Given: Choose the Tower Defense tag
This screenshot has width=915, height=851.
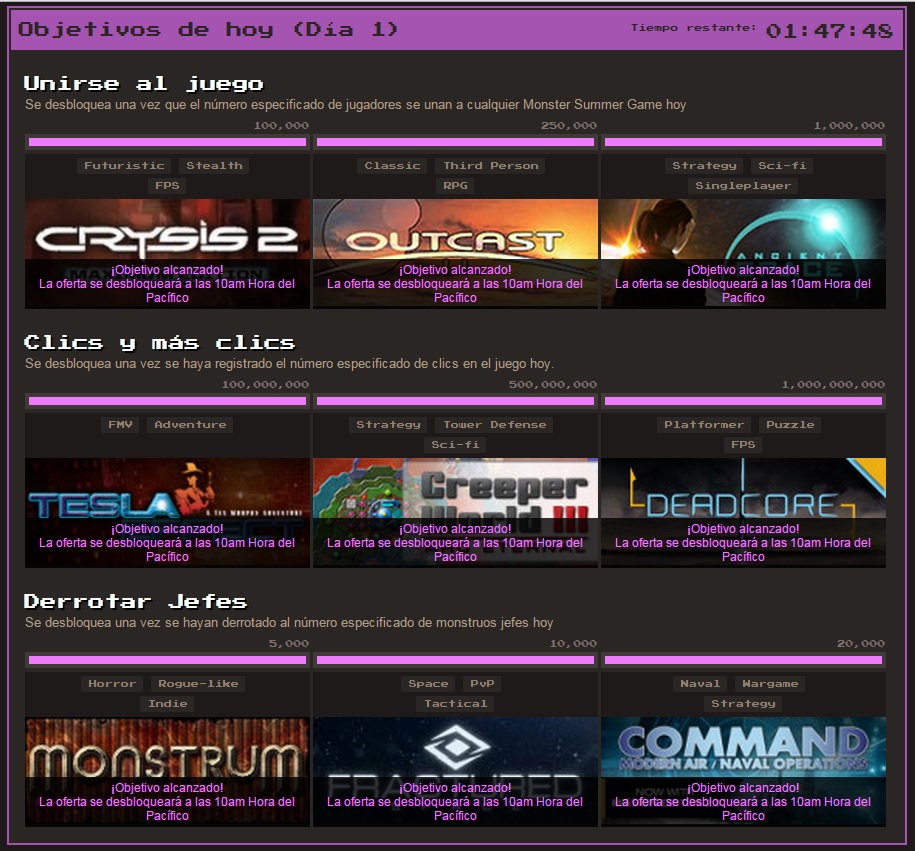Looking at the screenshot, I should (495, 425).
